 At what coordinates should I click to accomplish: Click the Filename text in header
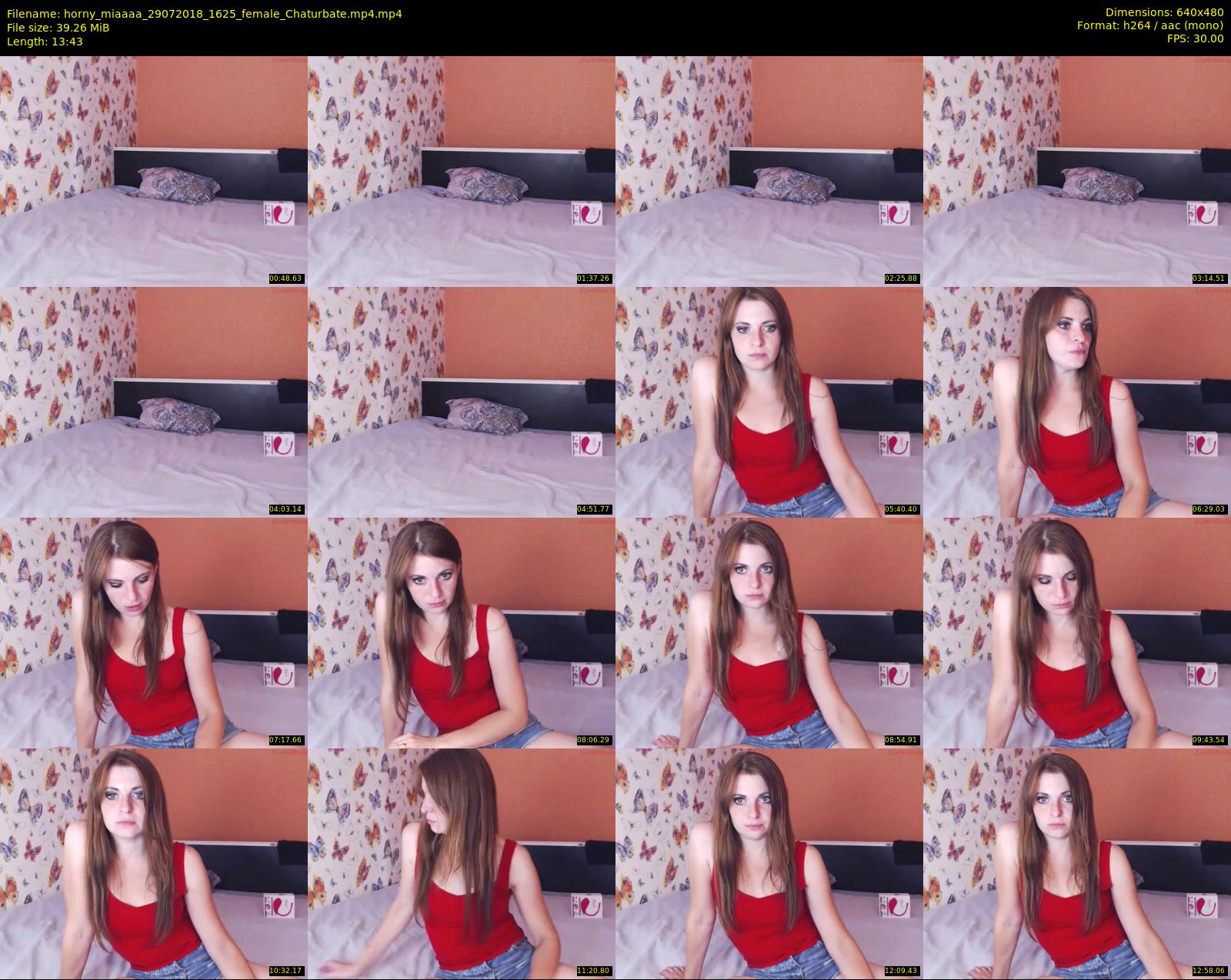(x=204, y=14)
